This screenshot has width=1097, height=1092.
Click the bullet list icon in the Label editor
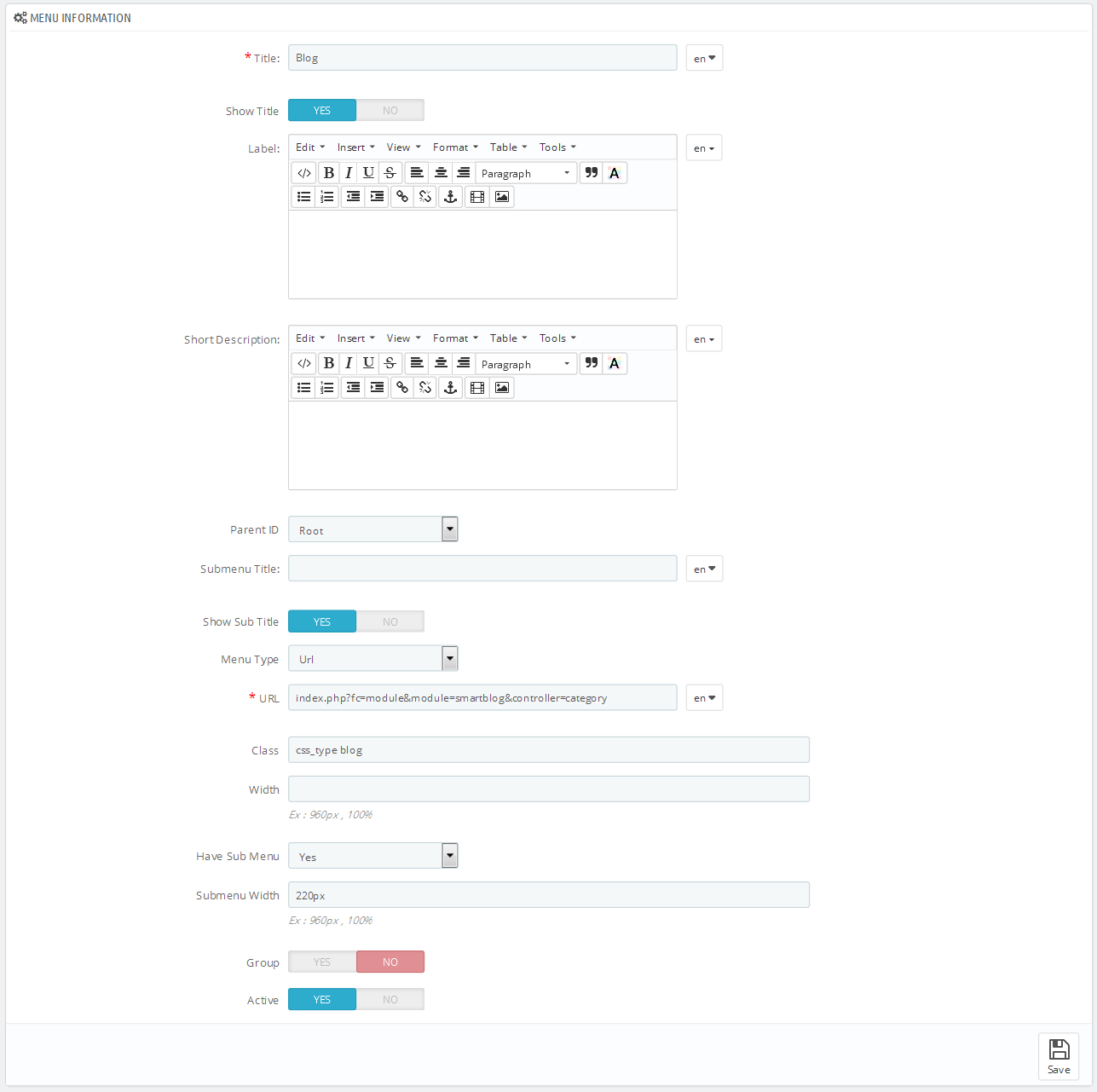click(x=303, y=197)
